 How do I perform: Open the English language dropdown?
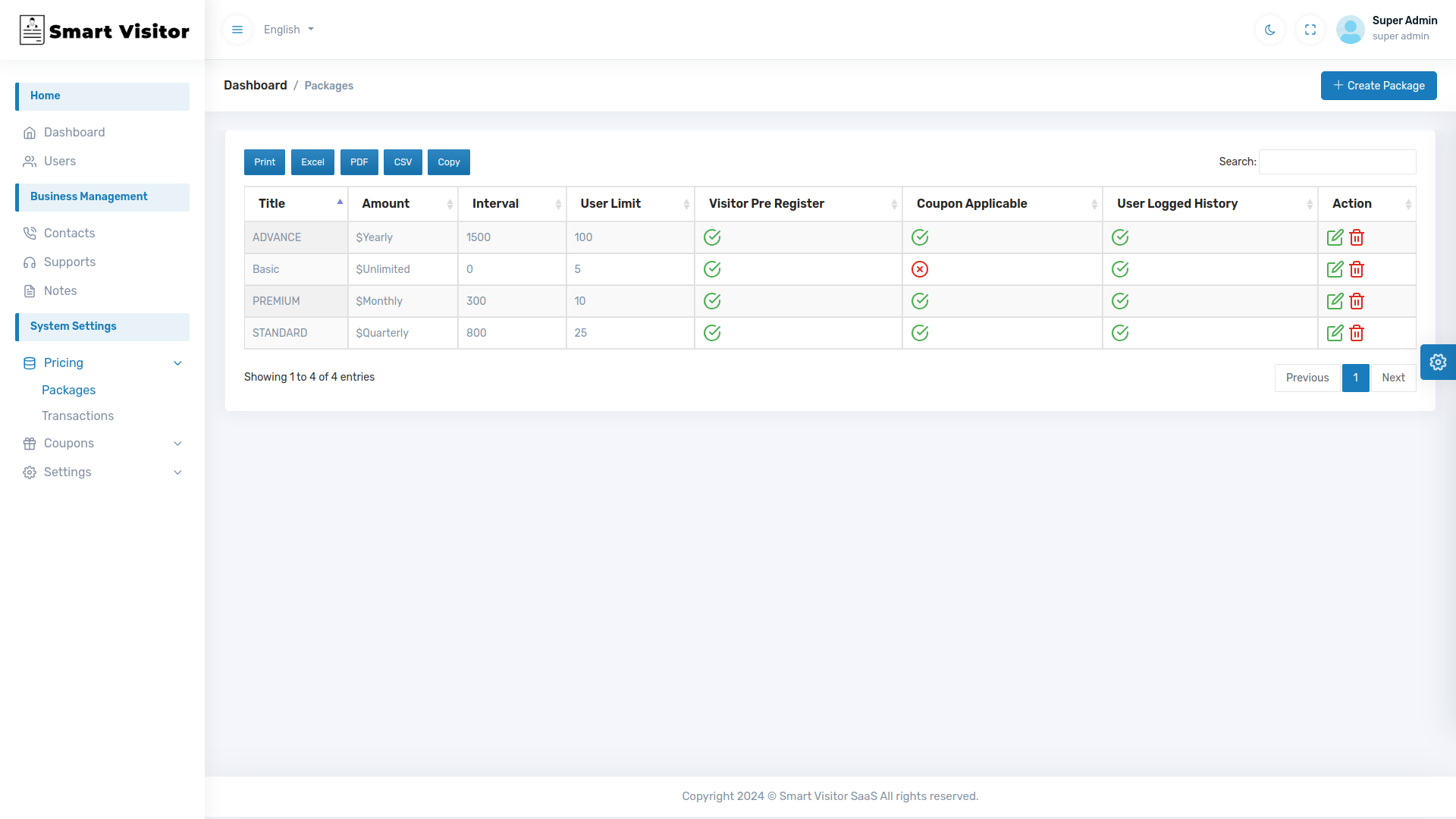(x=288, y=30)
